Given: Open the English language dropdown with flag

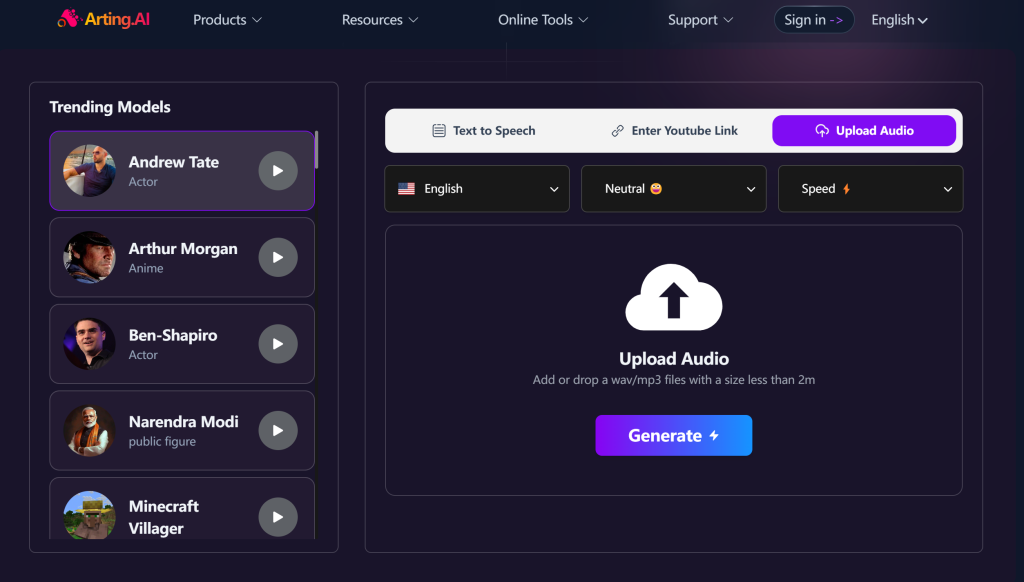Looking at the screenshot, I should [x=477, y=189].
